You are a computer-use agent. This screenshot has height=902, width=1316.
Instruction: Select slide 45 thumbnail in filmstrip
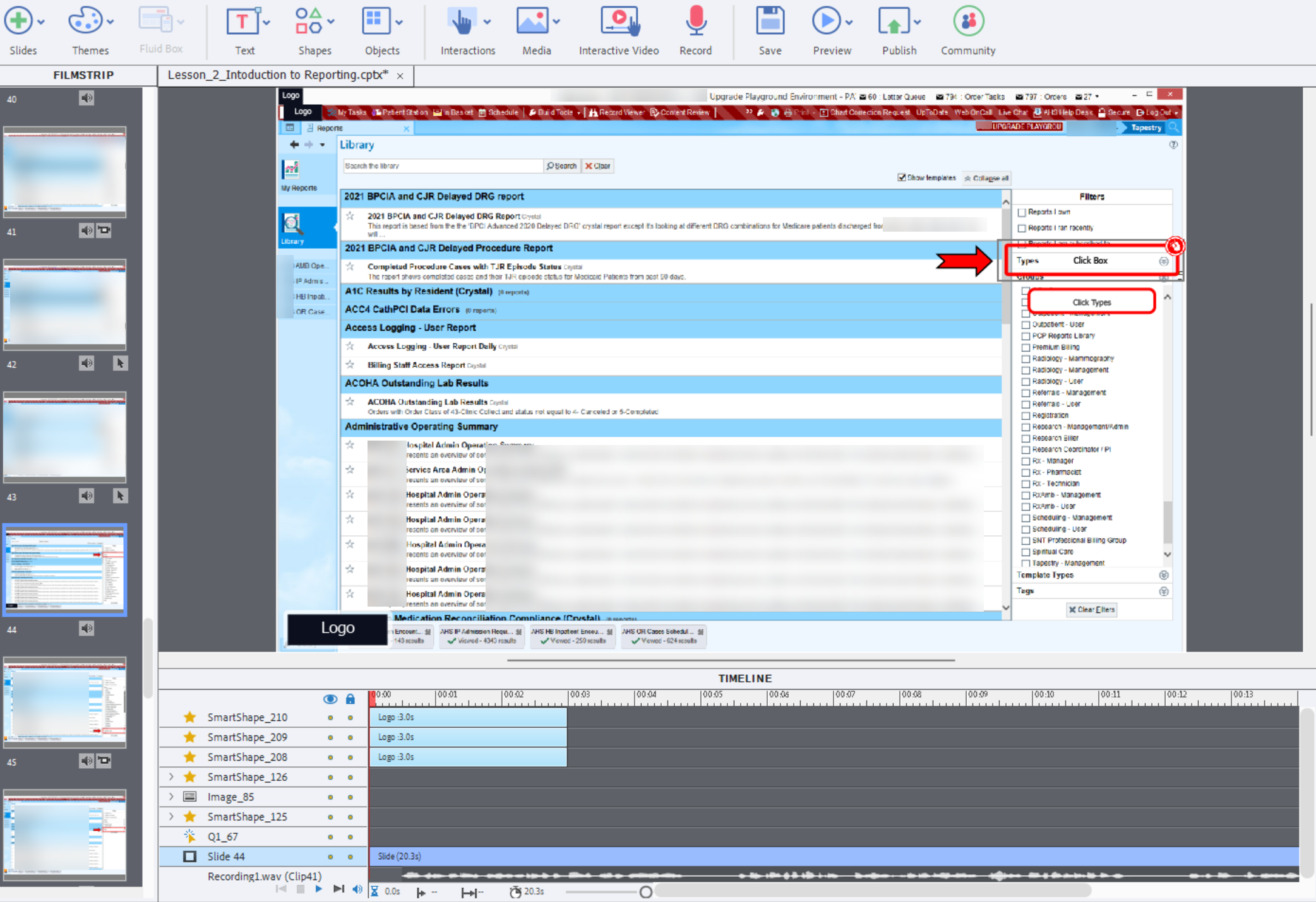pyautogui.click(x=64, y=702)
